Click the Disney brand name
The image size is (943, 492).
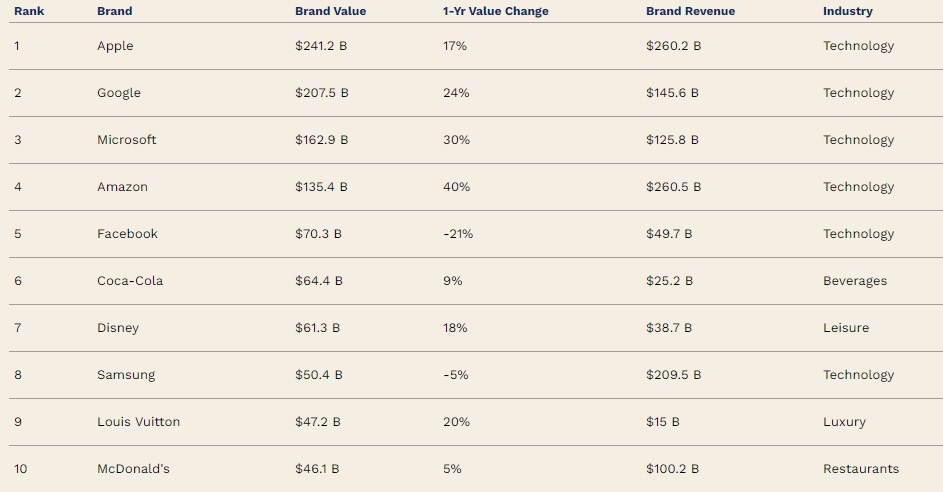[x=118, y=328]
